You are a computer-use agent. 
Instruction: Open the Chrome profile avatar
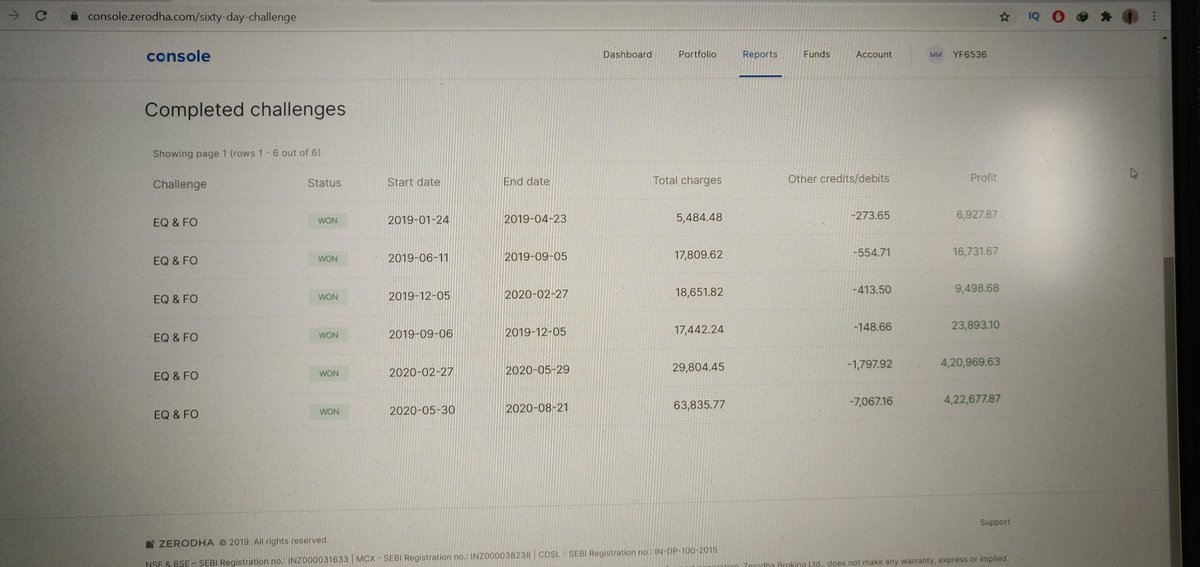pyautogui.click(x=1130, y=16)
